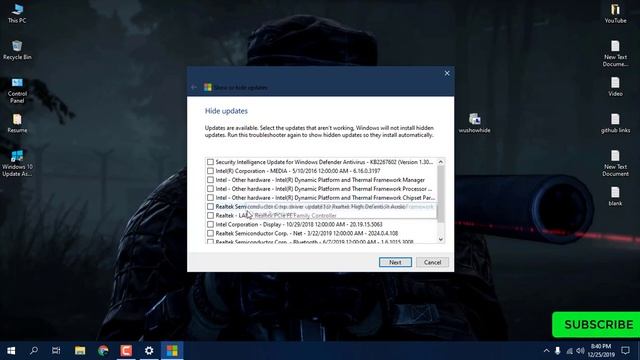Viewport: 640px width, 360px height.
Task: Check Intel(R) Corporation MEDIA update
Action: click(210, 171)
